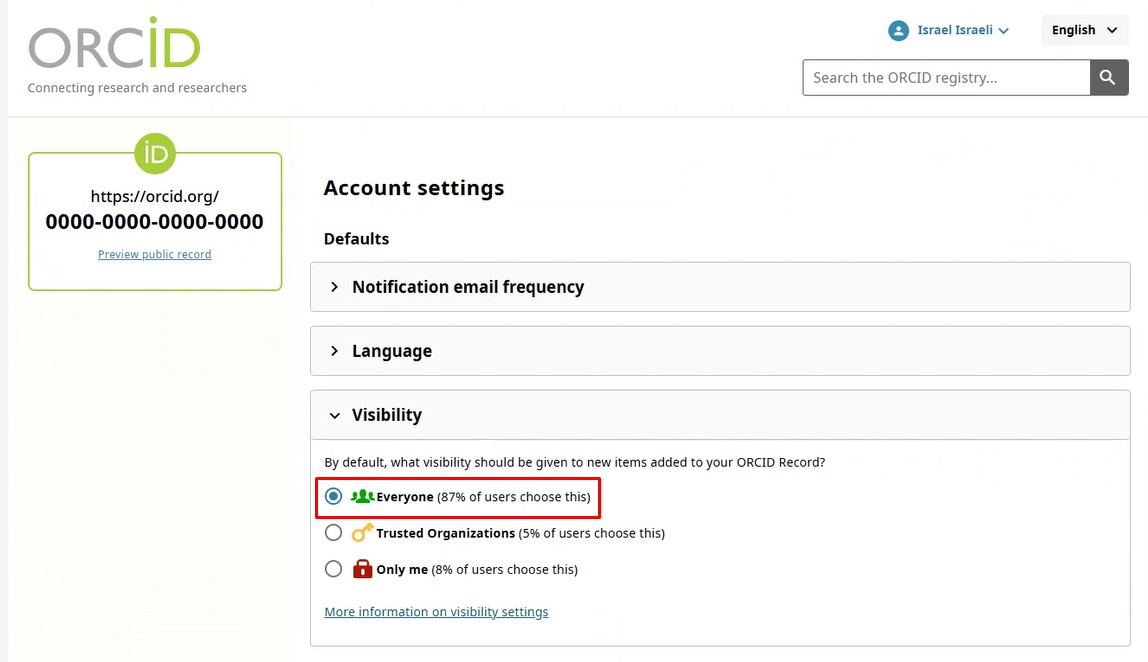Open More information on visibility settings
1148x662 pixels.
436,612
